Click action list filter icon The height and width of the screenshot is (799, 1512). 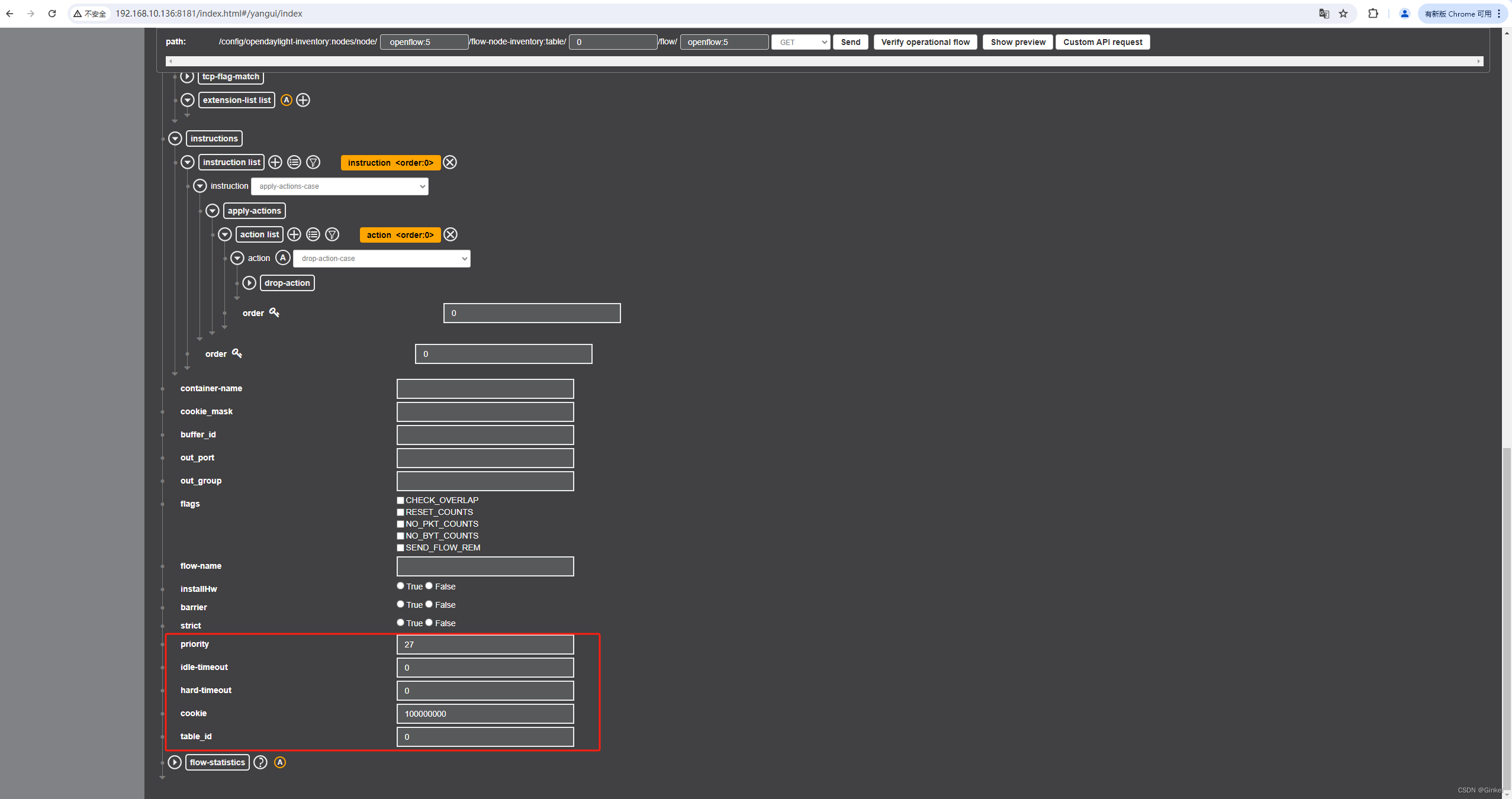tap(332, 234)
